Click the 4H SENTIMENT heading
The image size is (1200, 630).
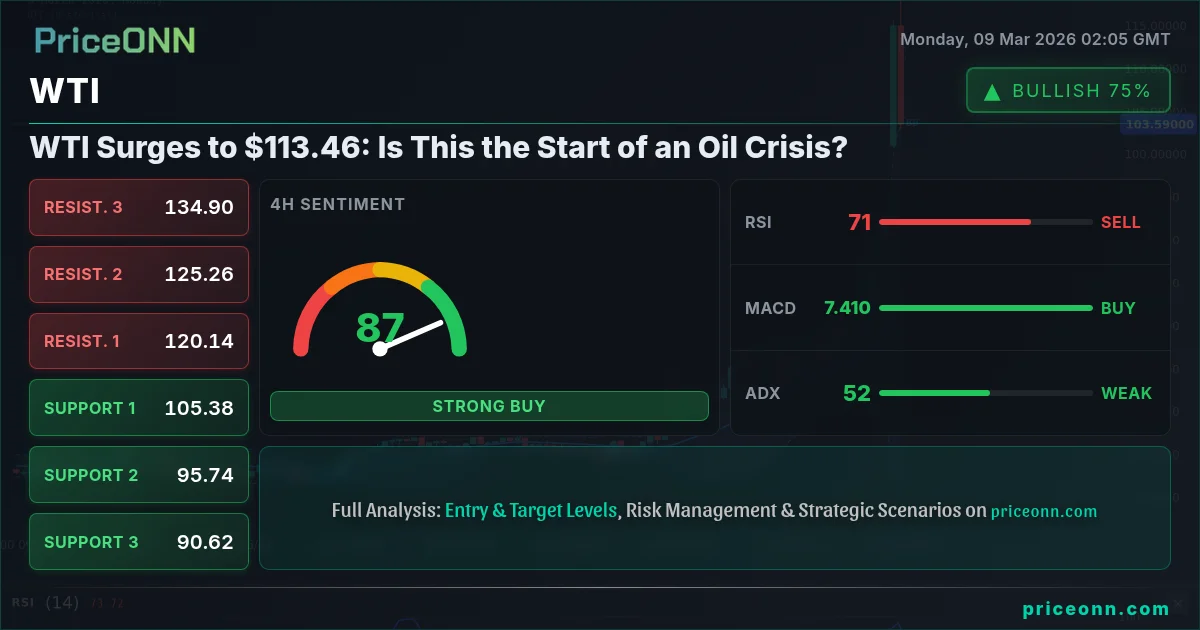tap(338, 204)
